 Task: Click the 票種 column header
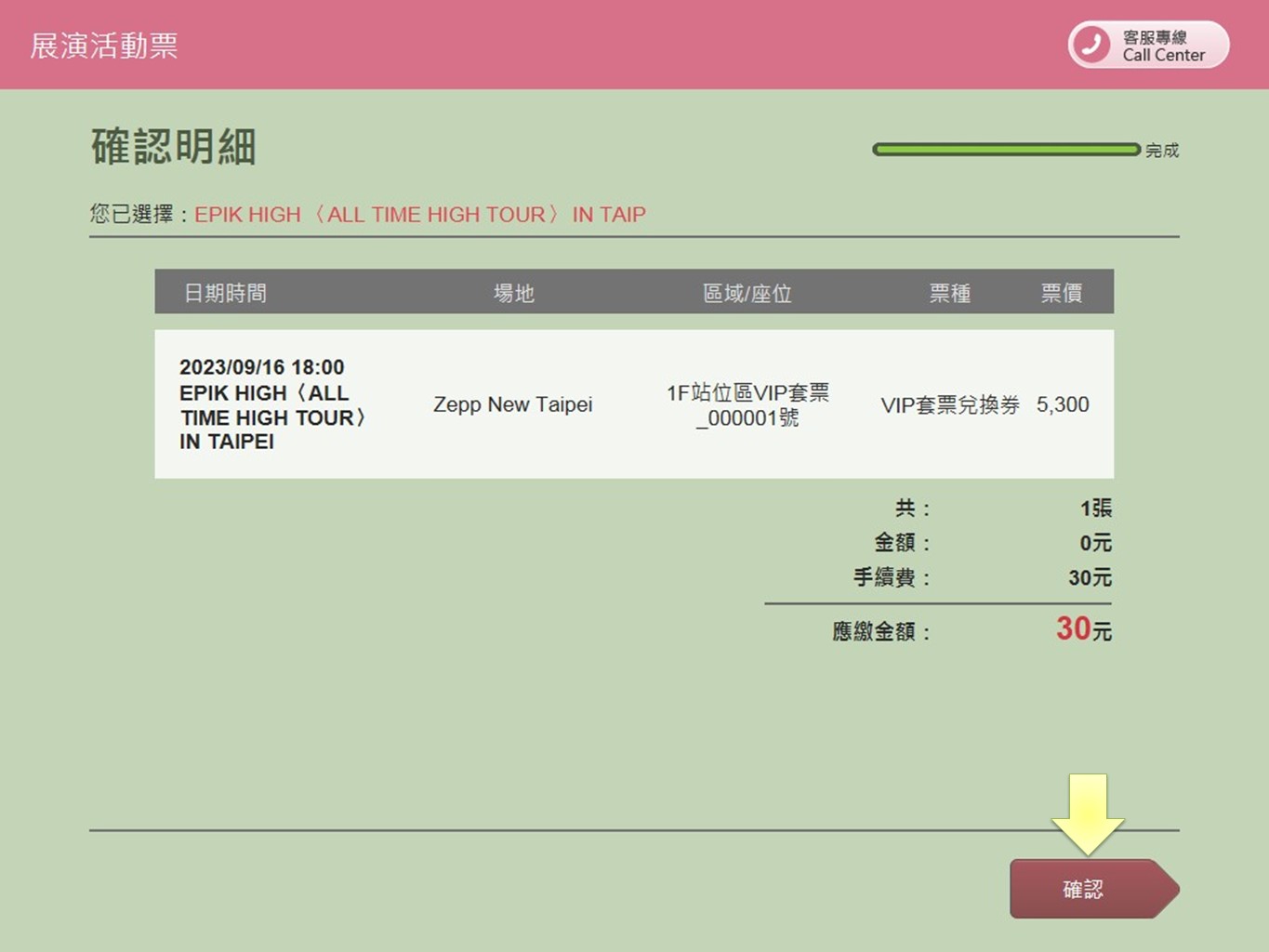pos(949,293)
